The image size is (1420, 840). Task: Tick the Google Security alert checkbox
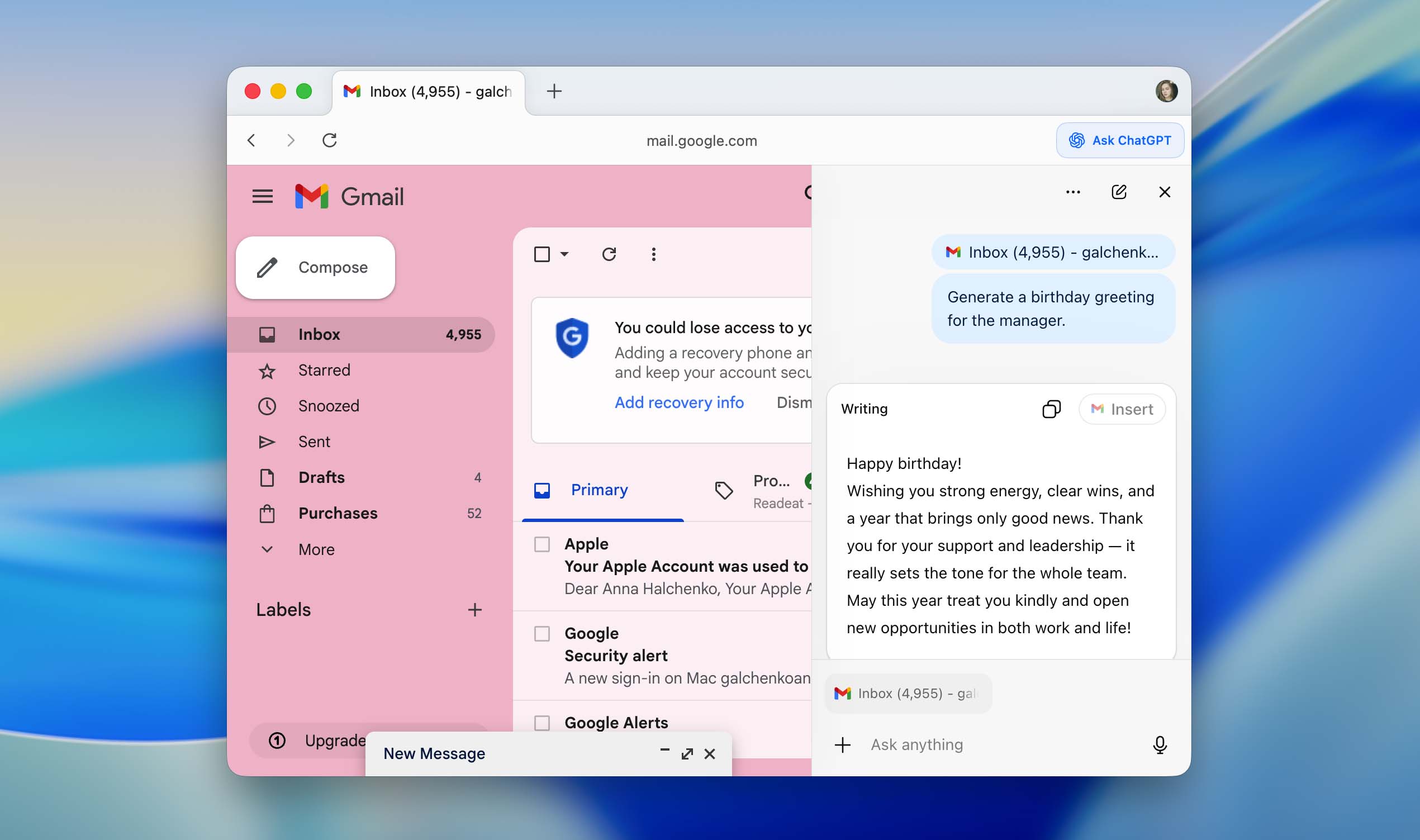click(x=542, y=633)
